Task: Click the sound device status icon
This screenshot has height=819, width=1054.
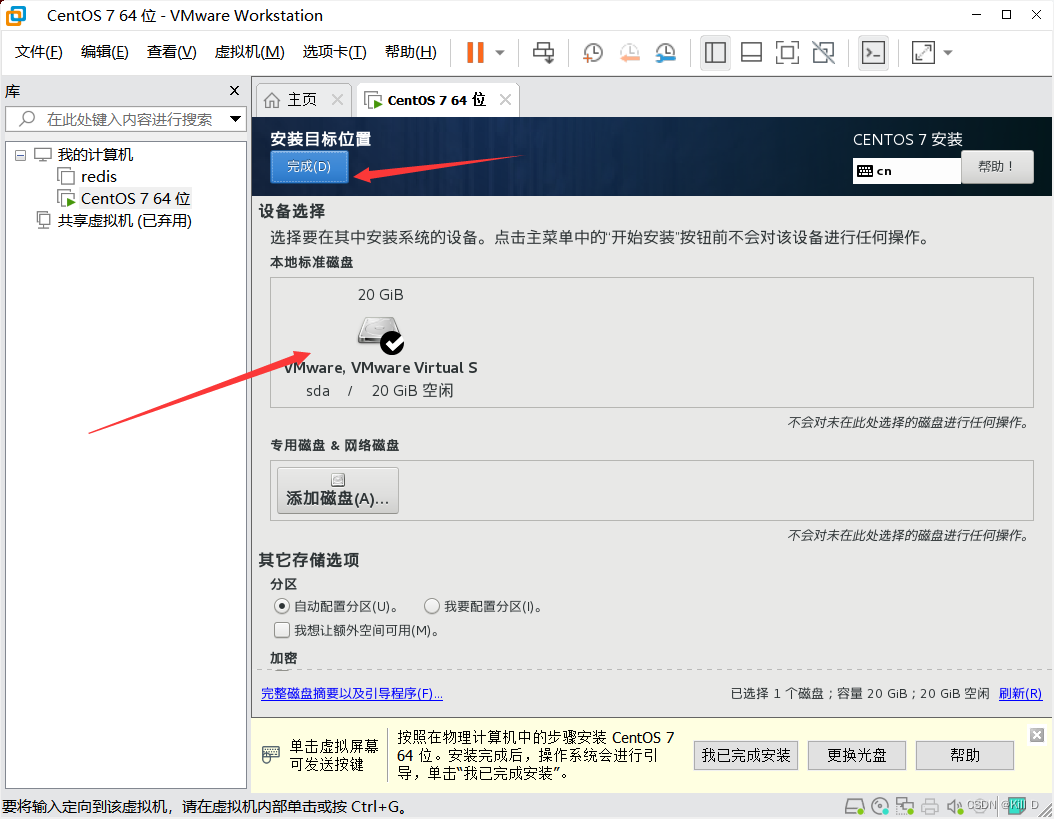Action: point(953,805)
